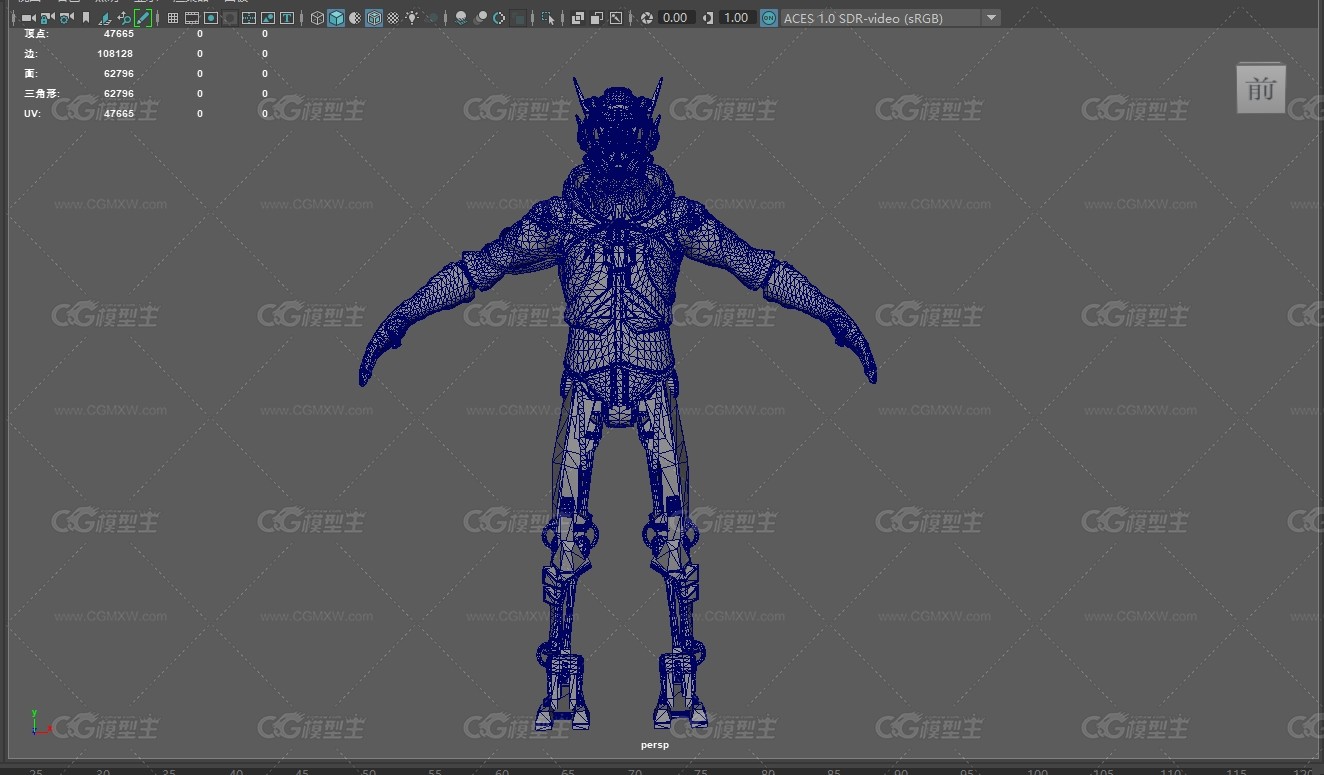Click the camera Bookmarks icon
Viewport: 1324px width, 775px height.
pyautogui.click(x=86, y=18)
